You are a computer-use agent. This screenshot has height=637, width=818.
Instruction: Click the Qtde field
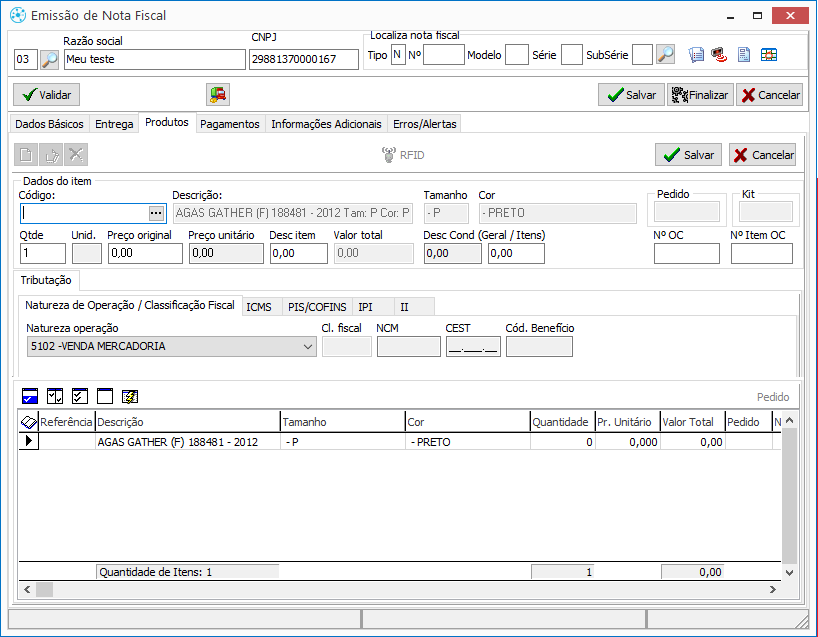(x=43, y=254)
